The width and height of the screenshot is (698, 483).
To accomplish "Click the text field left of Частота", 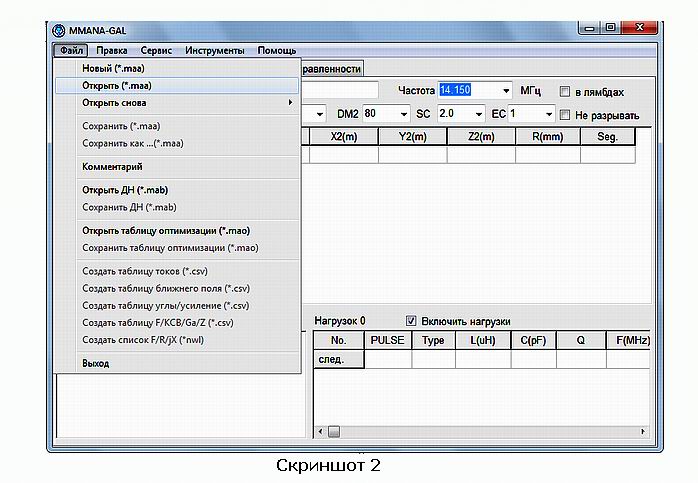I will tap(341, 90).
